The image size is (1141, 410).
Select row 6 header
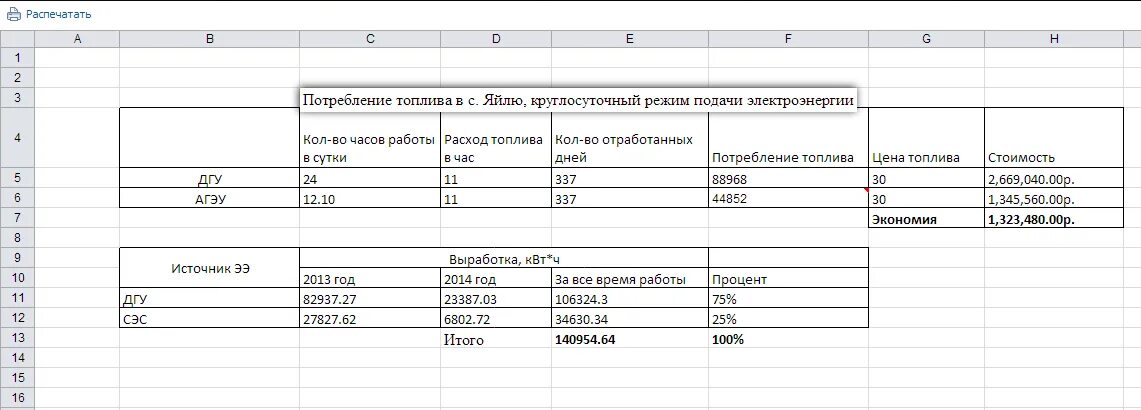tap(17, 197)
